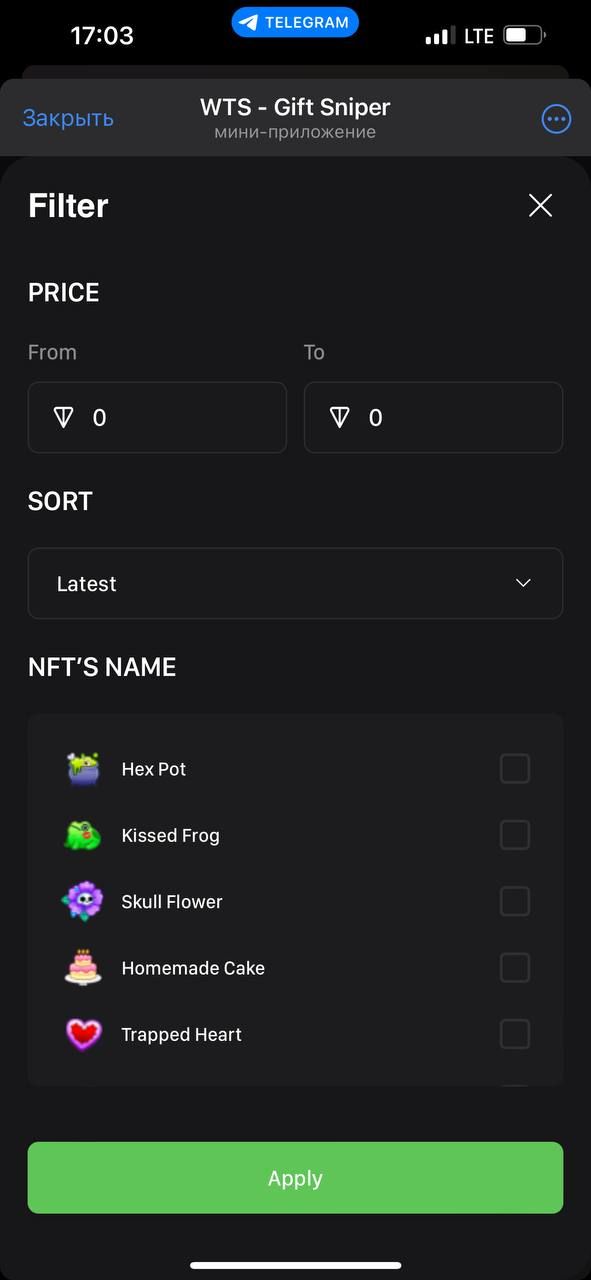Select the Homemade Cake checkbox
Image resolution: width=591 pixels, height=1280 pixels.
(514, 967)
